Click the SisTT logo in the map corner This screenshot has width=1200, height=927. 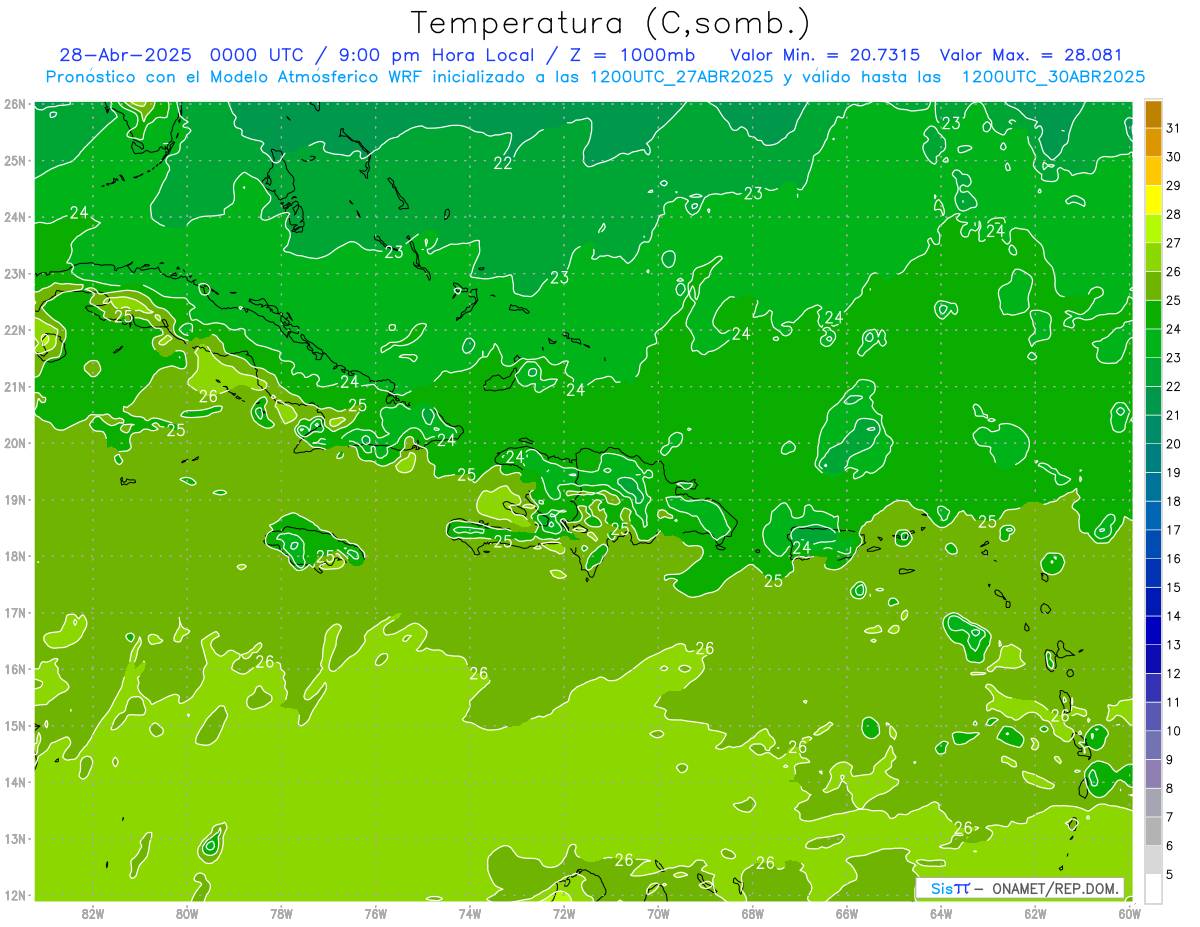point(949,888)
